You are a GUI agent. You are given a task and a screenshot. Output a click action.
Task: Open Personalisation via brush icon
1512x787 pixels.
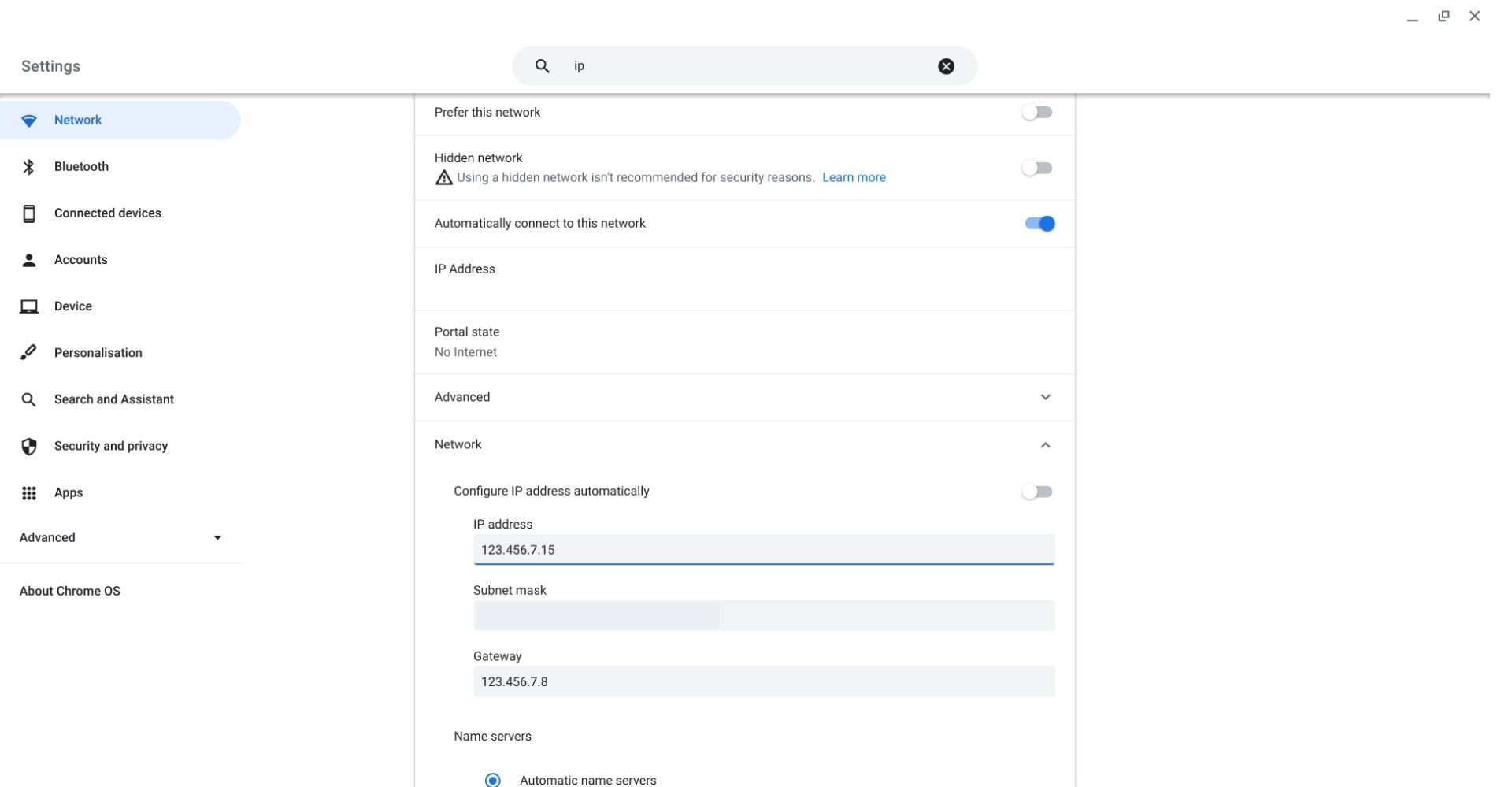tap(29, 352)
